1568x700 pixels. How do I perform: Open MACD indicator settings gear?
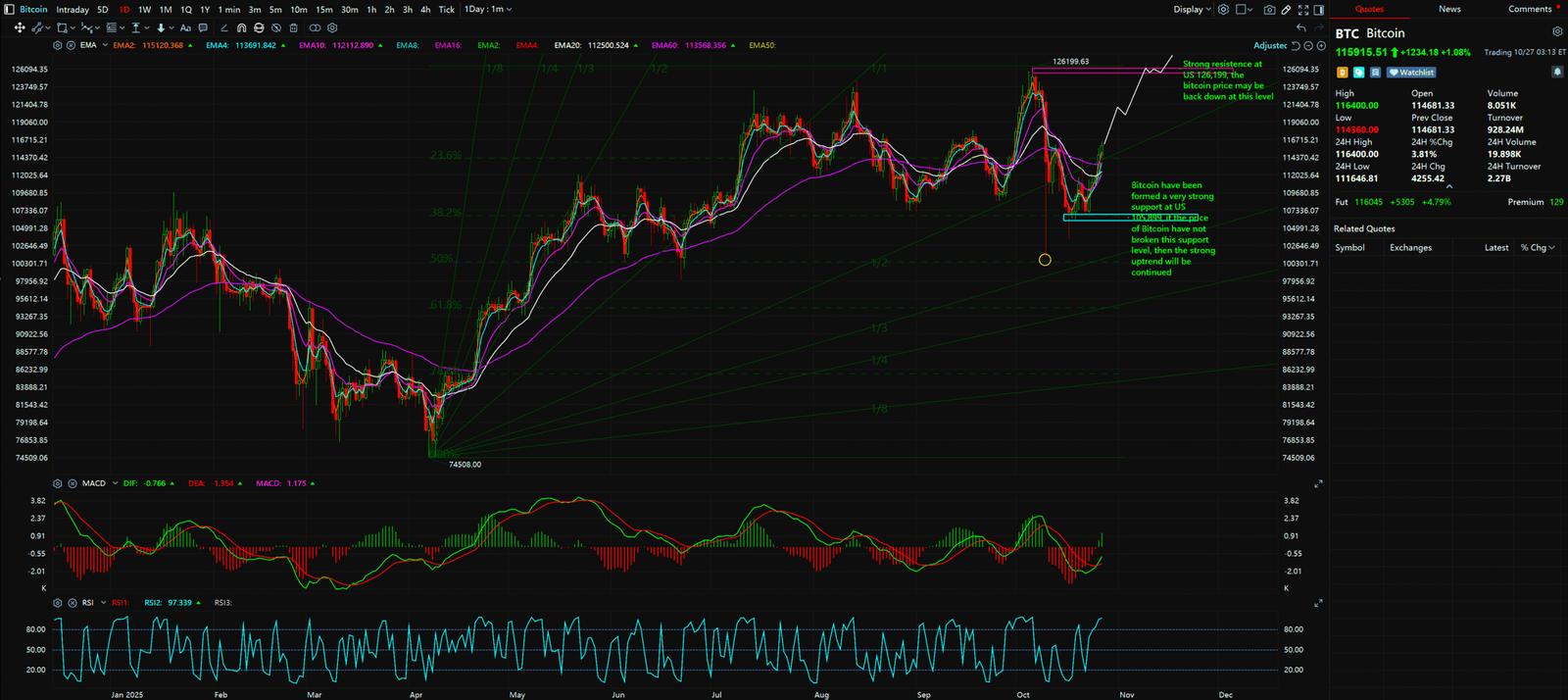click(58, 483)
